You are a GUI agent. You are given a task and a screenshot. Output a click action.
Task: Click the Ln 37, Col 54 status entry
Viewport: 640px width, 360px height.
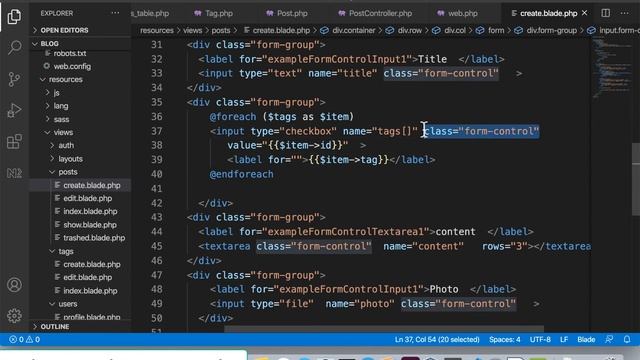(437, 339)
